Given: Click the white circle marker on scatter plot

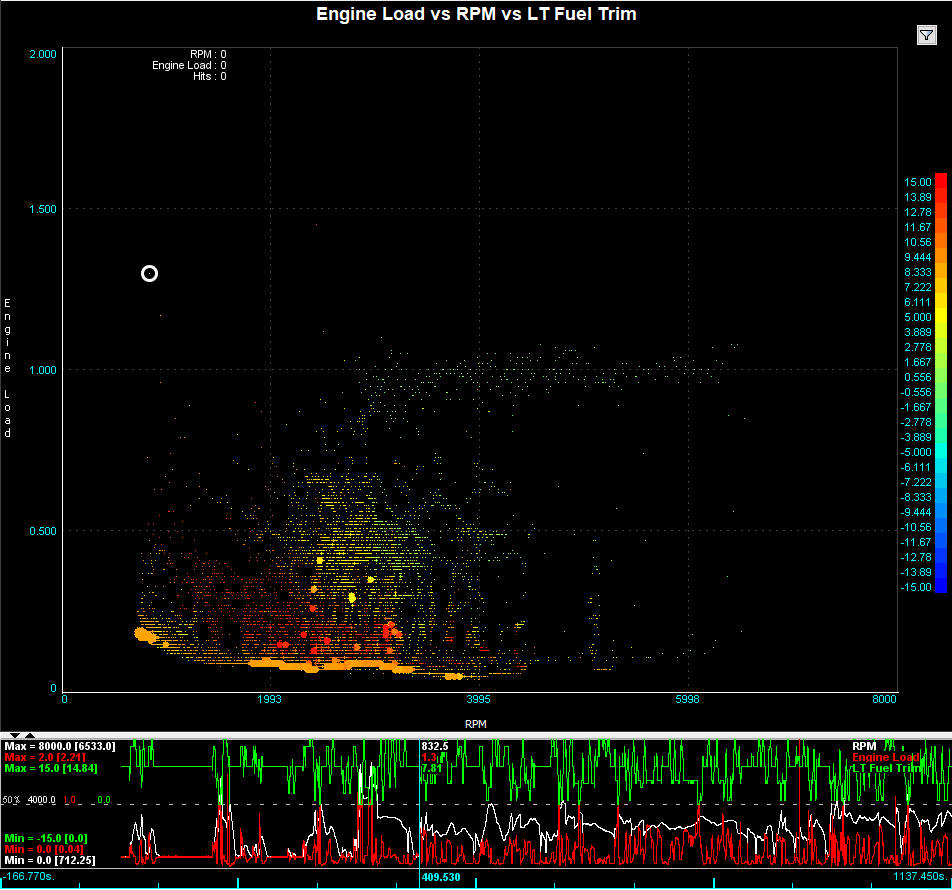Looking at the screenshot, I should 149,274.
